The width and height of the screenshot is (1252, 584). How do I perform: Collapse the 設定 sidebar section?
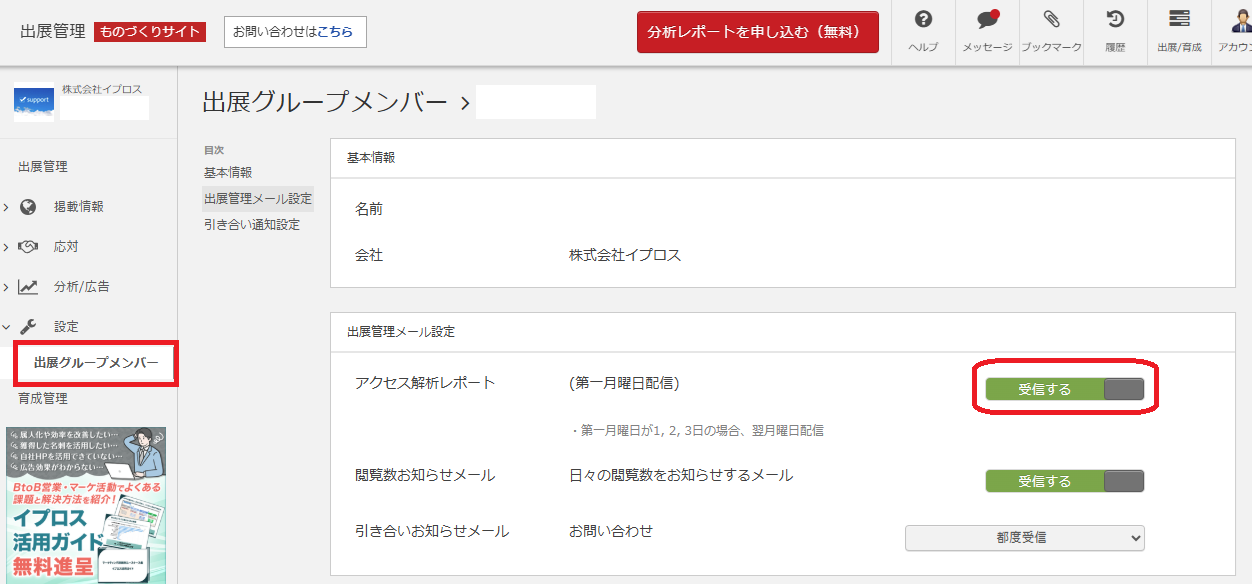6,327
